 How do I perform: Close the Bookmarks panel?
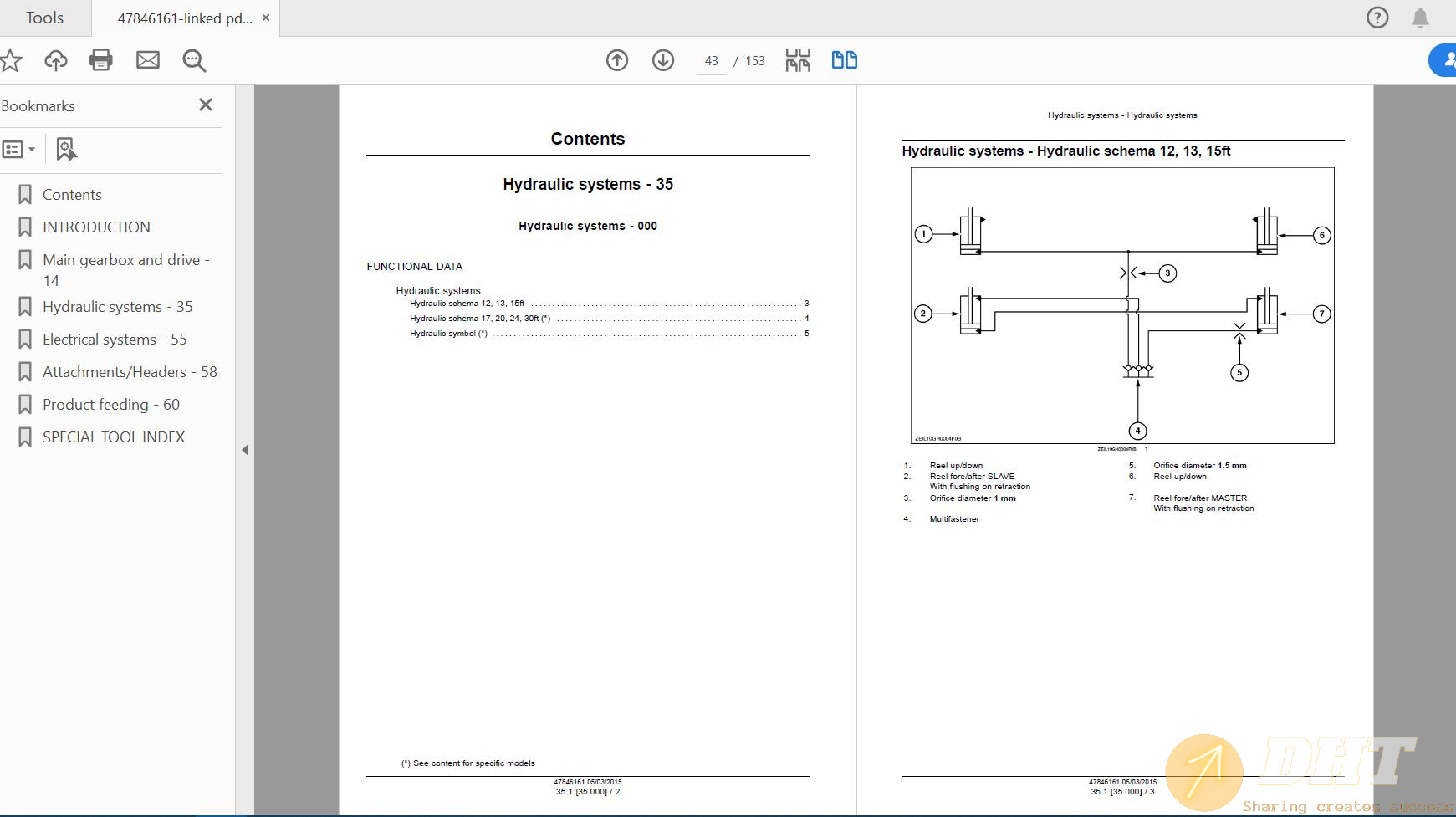click(206, 105)
